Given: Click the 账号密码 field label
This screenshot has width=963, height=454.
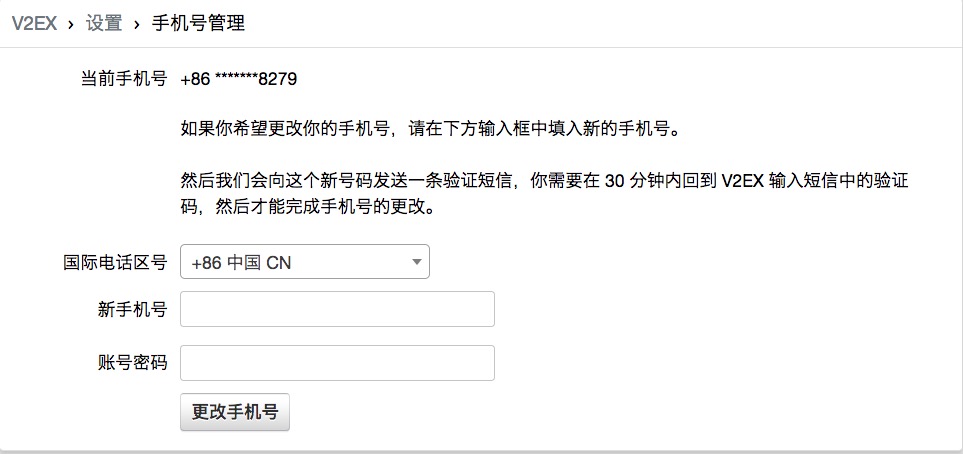Looking at the screenshot, I should pos(132,364).
